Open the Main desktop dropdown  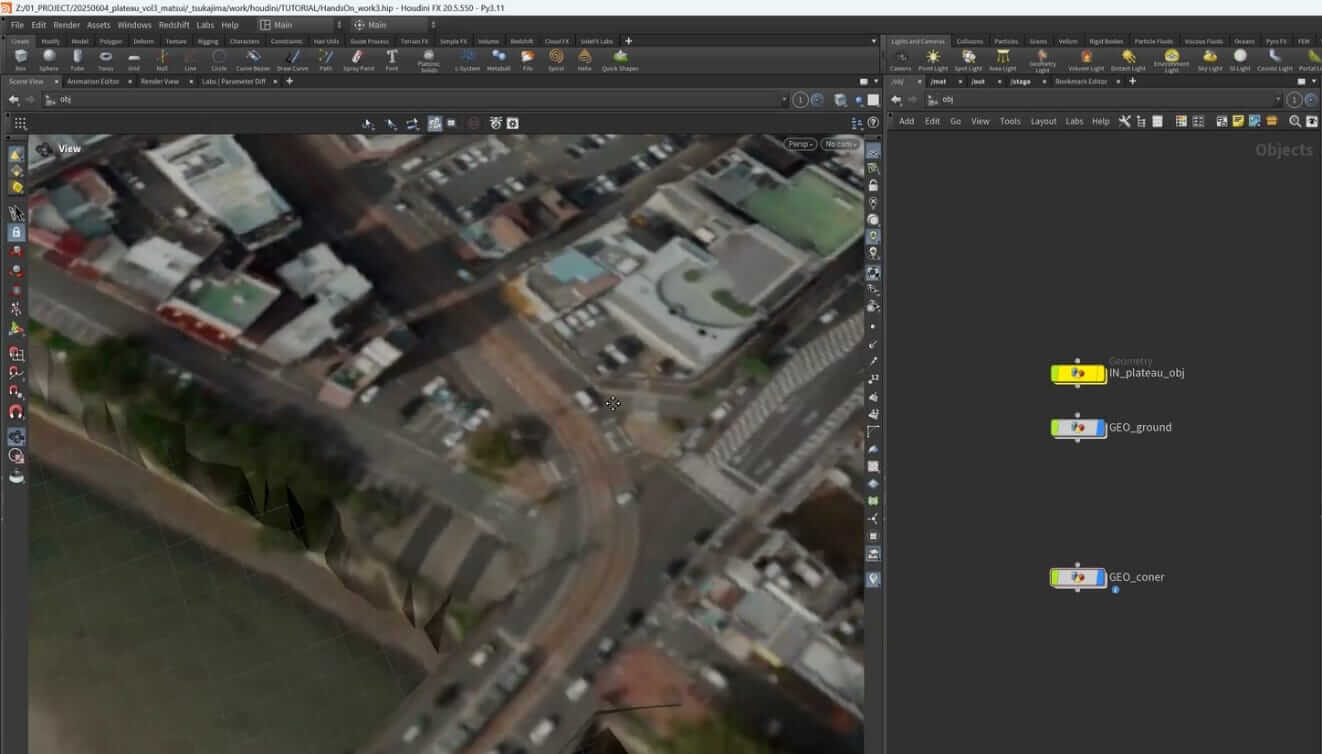click(x=300, y=25)
